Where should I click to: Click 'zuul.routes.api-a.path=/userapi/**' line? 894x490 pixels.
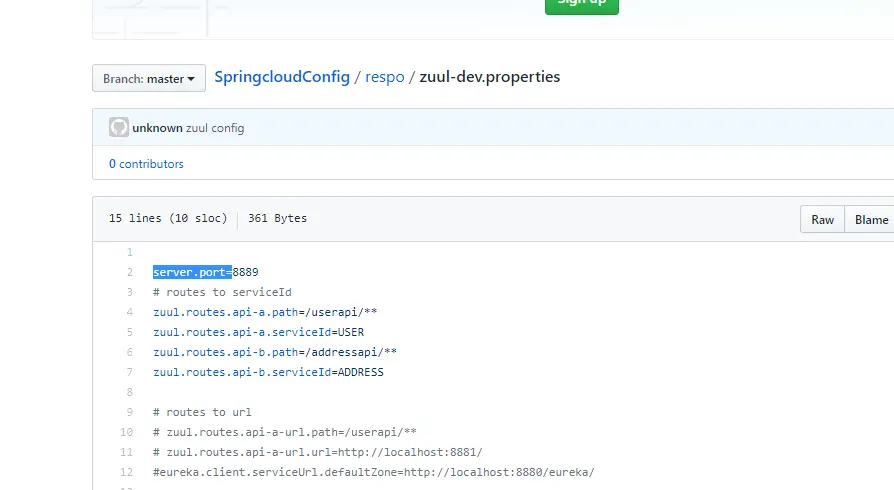(x=265, y=312)
